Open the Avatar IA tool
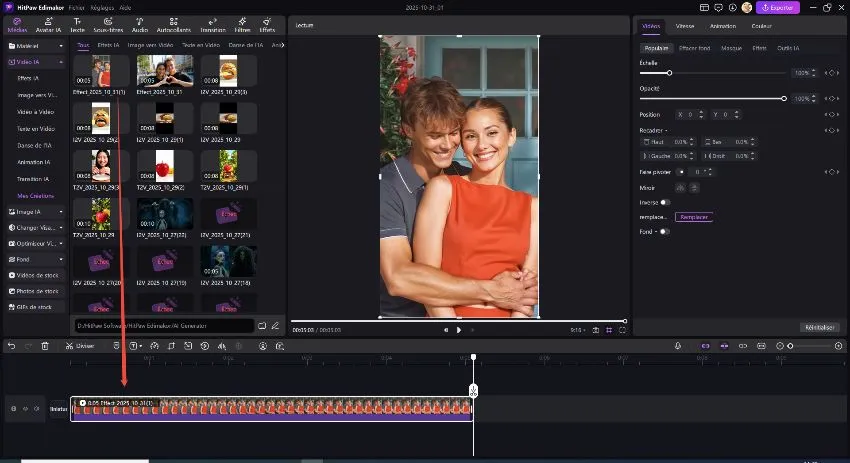850x463 pixels. (x=47, y=24)
